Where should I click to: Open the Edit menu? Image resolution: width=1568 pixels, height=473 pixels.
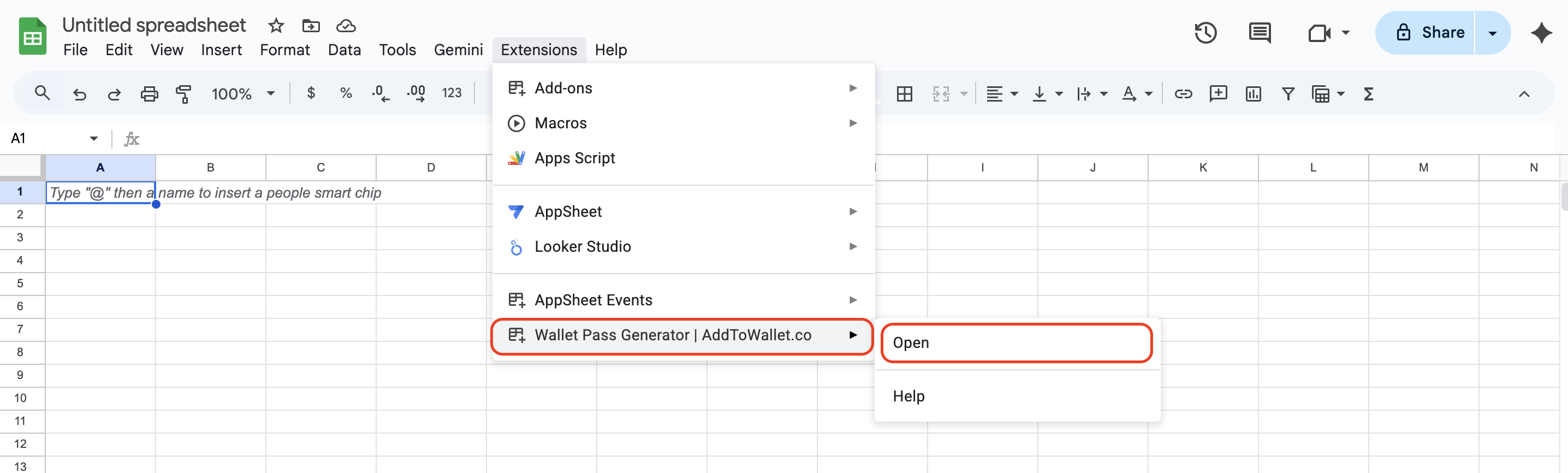click(118, 50)
